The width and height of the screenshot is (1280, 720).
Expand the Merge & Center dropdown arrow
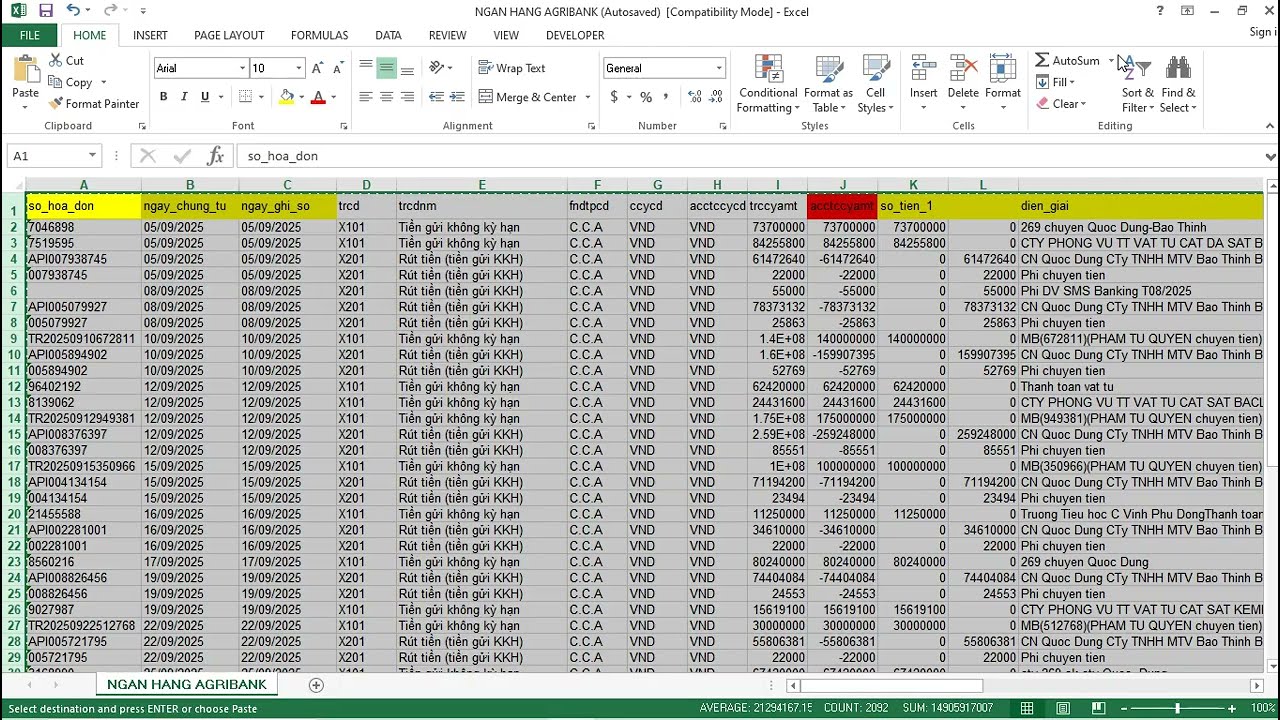pos(587,97)
